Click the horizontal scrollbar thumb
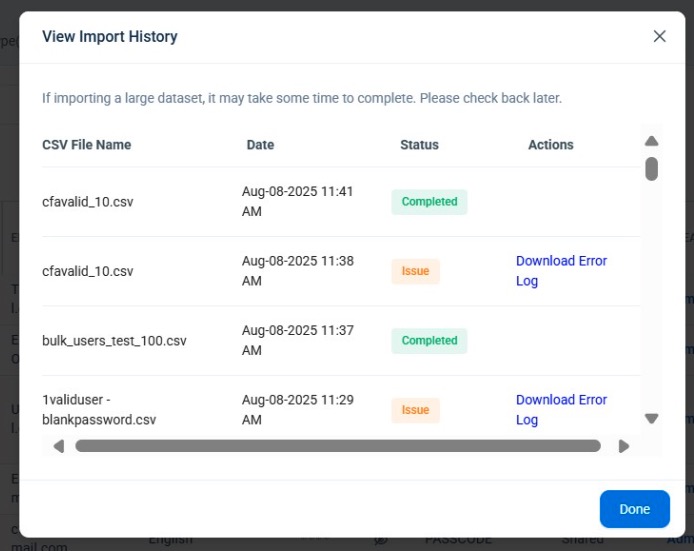Viewport: 694px width, 551px height. [x=338, y=446]
